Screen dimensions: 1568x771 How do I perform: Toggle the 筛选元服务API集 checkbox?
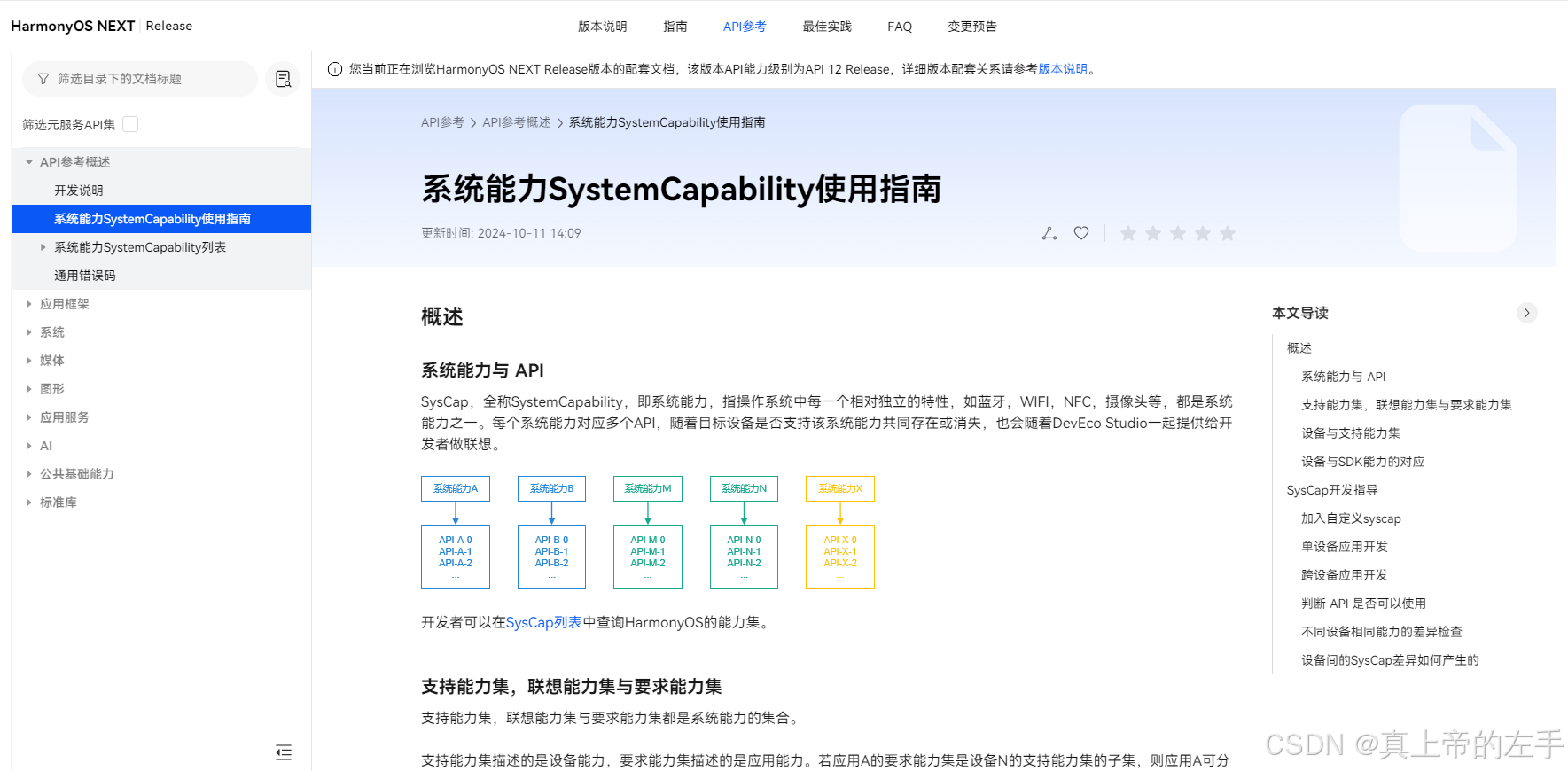(x=130, y=124)
